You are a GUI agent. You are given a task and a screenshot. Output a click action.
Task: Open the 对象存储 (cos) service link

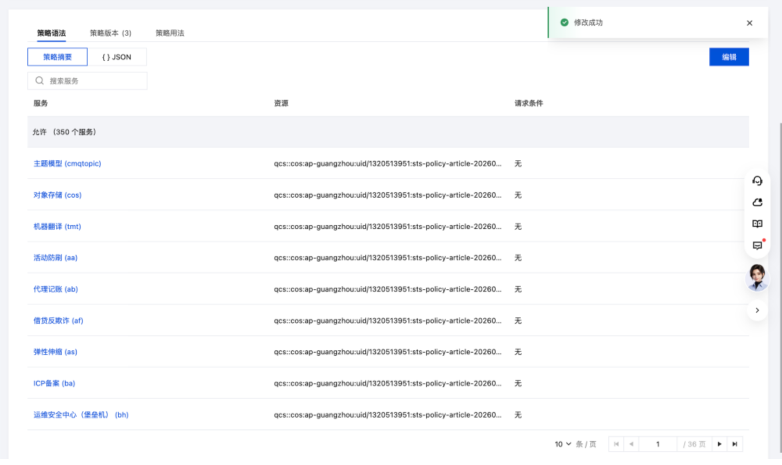pyautogui.click(x=57, y=195)
